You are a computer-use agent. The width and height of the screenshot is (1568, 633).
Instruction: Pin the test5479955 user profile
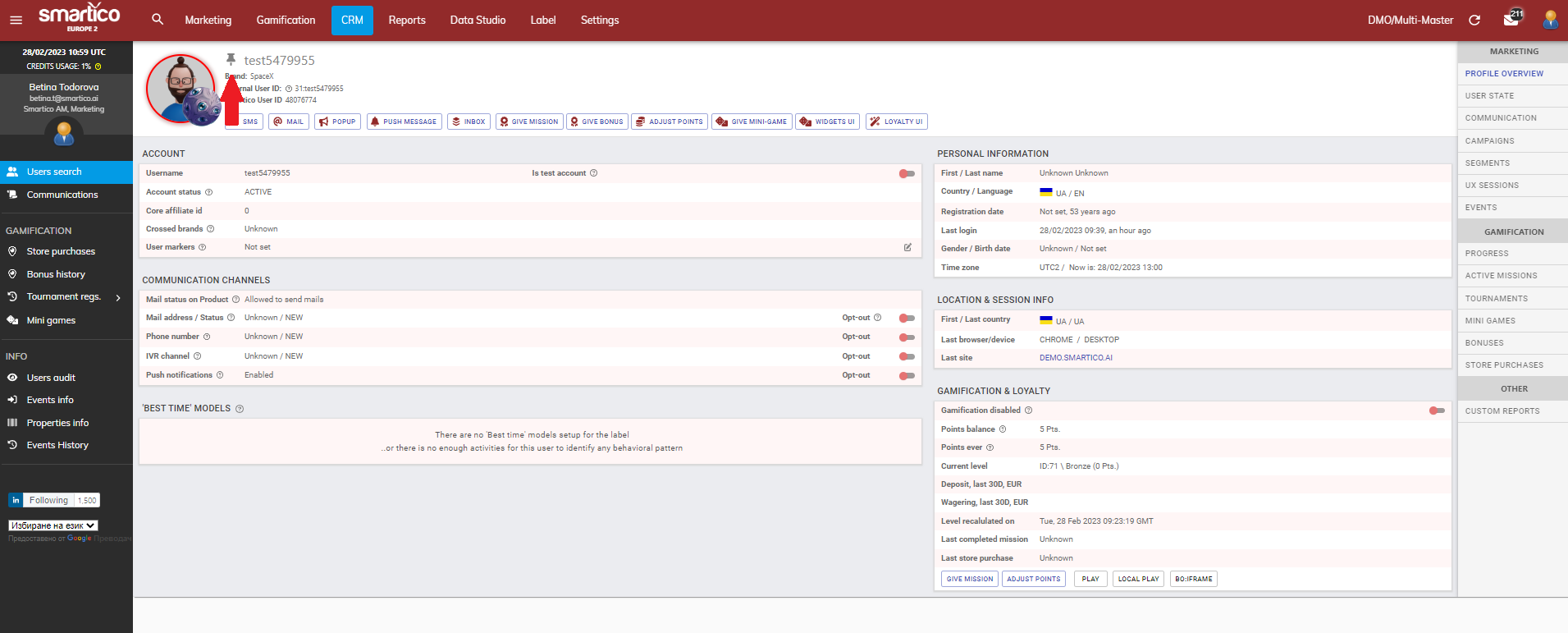(x=231, y=59)
